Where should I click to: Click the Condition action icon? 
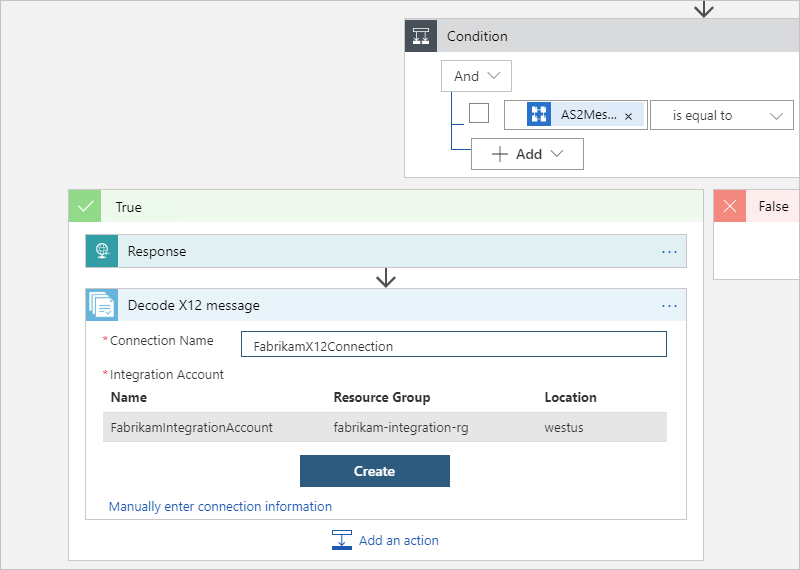pyautogui.click(x=421, y=36)
